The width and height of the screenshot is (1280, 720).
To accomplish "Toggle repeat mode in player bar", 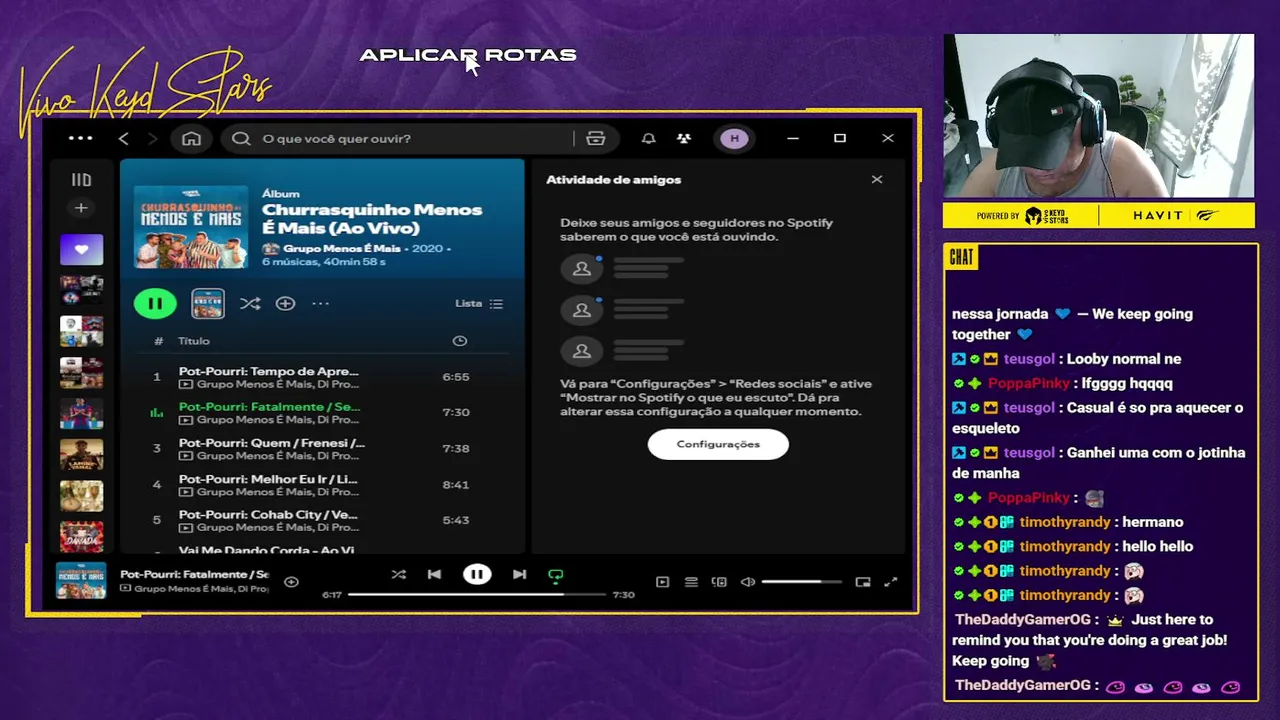I will (556, 575).
